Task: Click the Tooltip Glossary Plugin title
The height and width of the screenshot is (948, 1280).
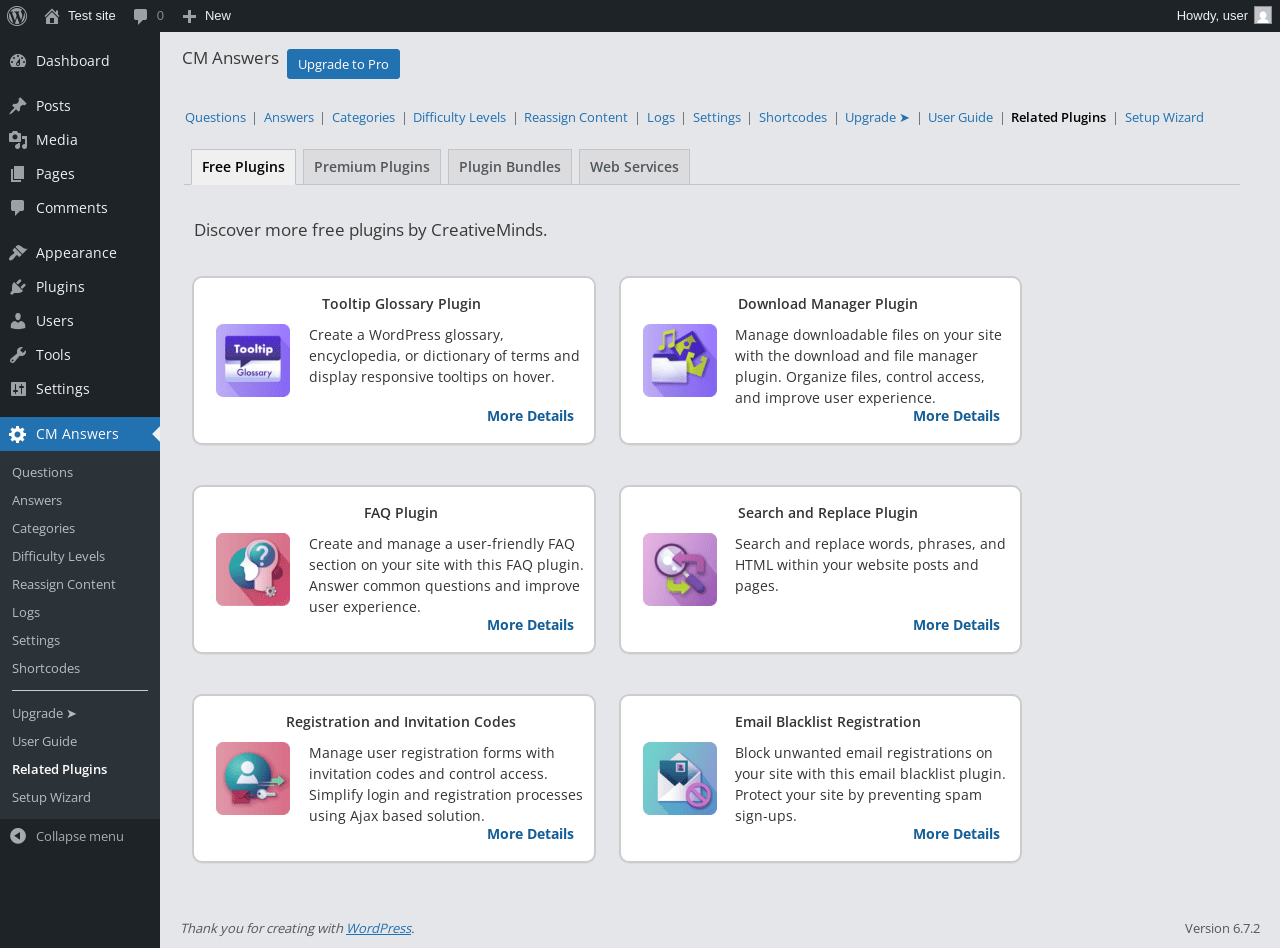Action: coord(401,304)
